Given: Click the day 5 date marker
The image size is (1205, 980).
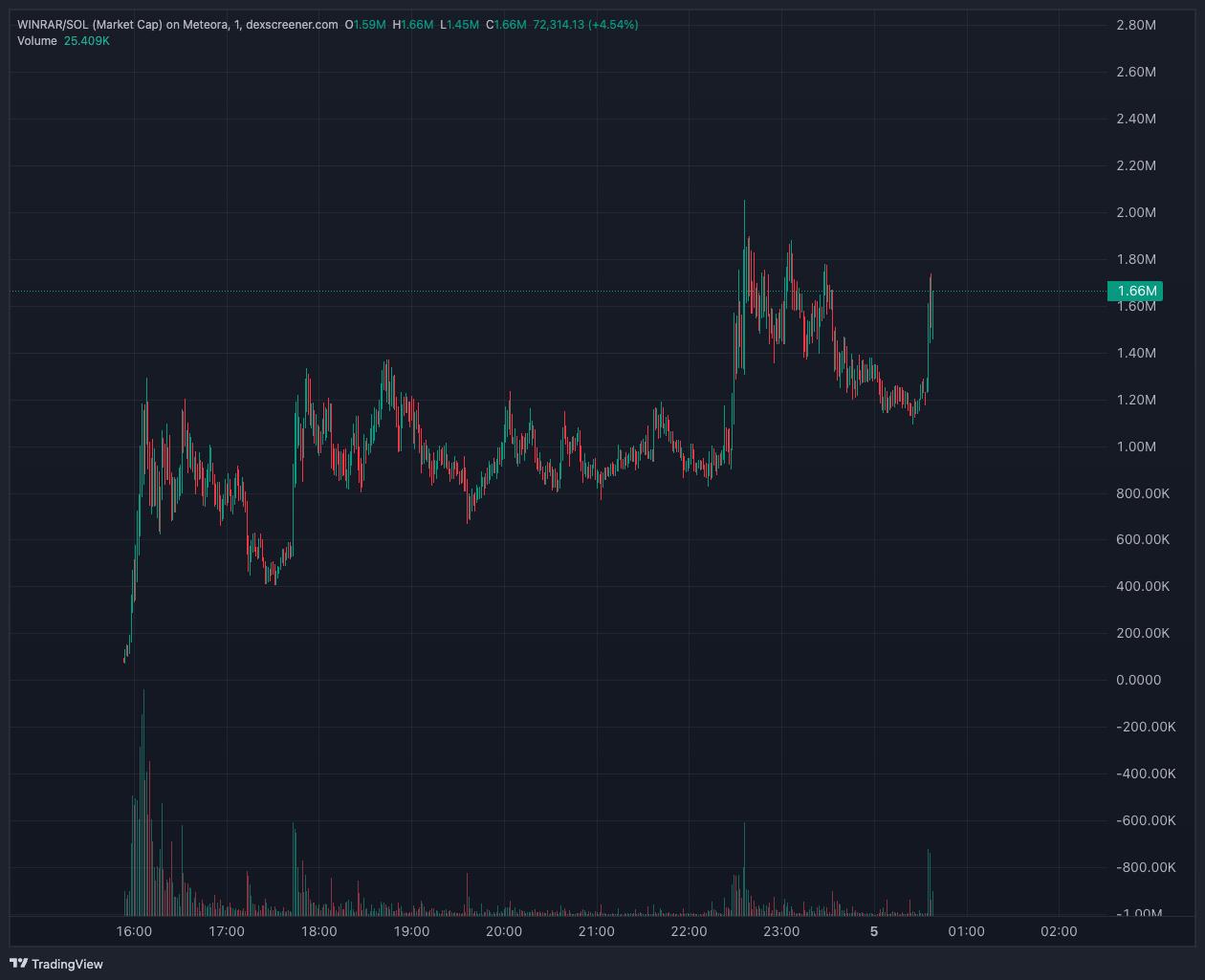Looking at the screenshot, I should (874, 931).
